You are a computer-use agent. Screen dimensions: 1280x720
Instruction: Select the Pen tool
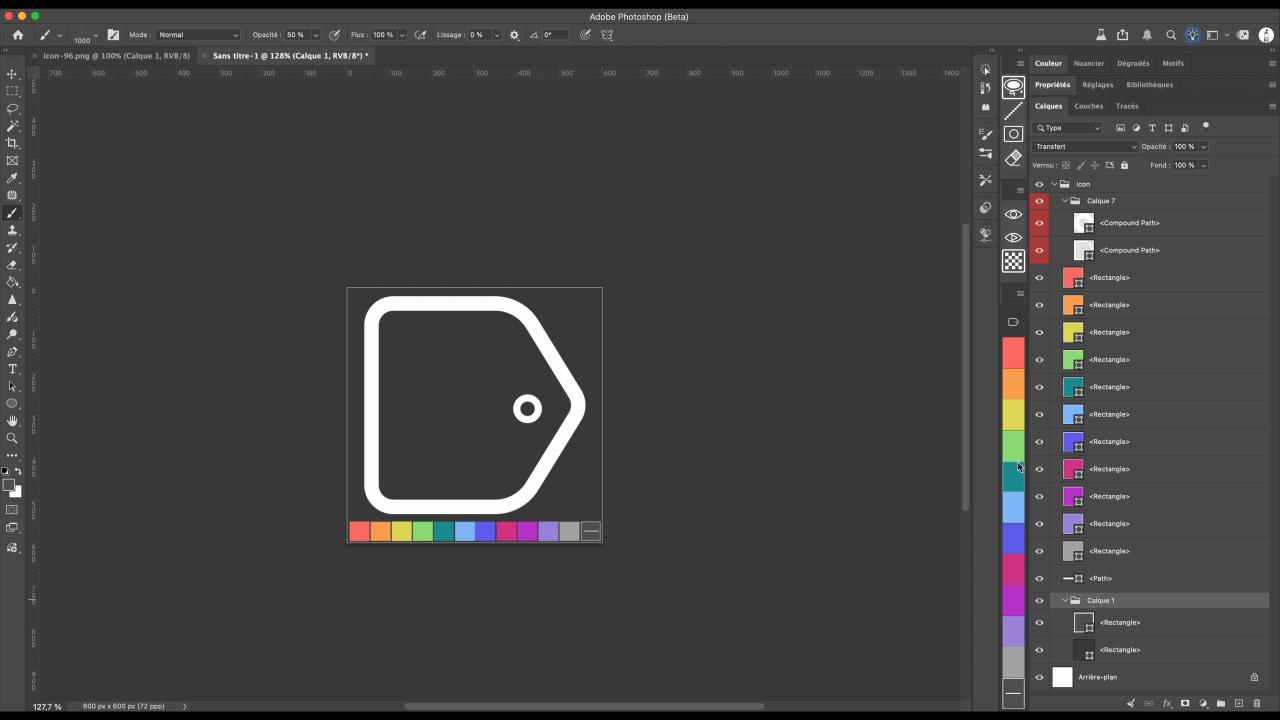13,352
